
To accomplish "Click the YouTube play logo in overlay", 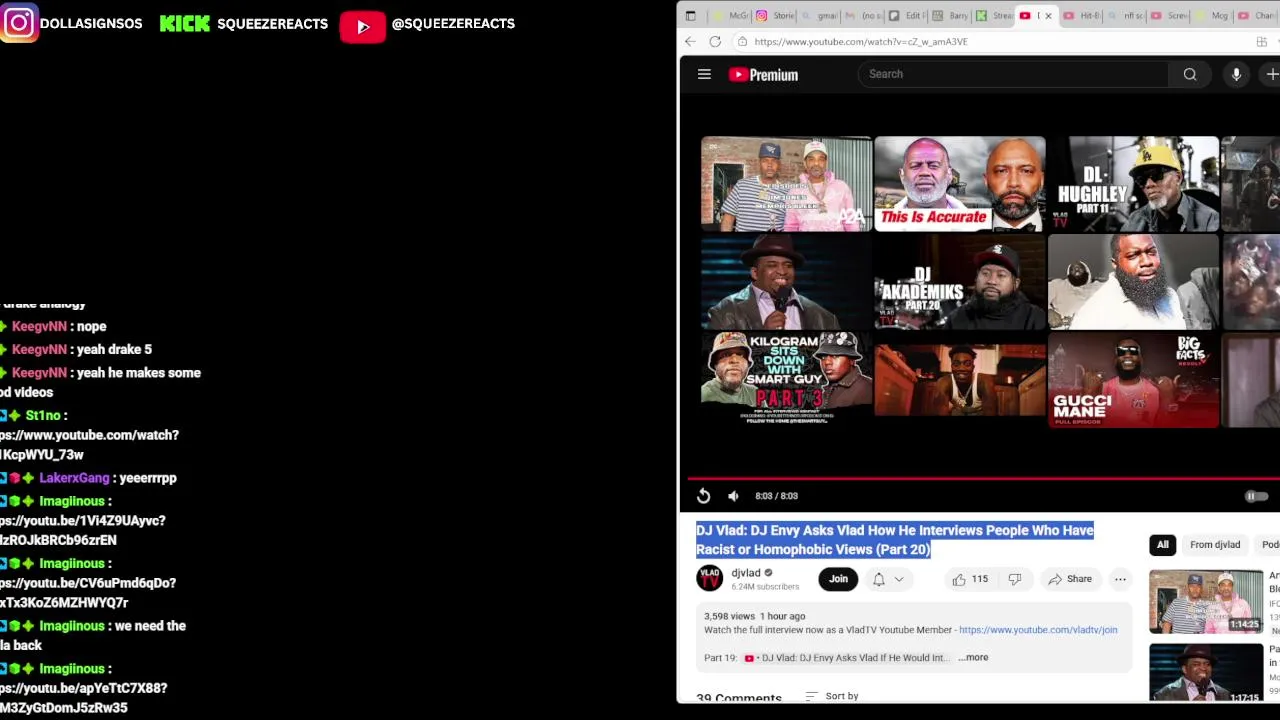I will click(363, 26).
